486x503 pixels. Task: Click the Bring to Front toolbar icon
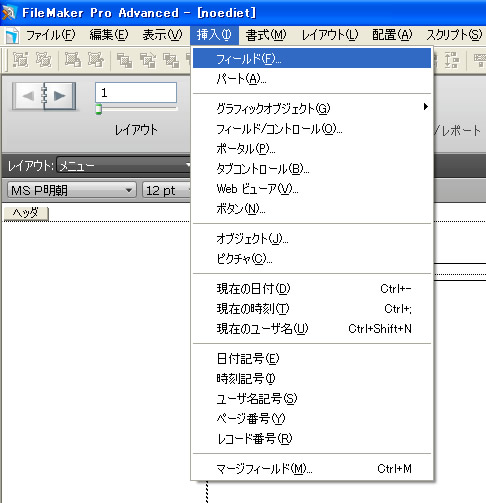point(124,61)
